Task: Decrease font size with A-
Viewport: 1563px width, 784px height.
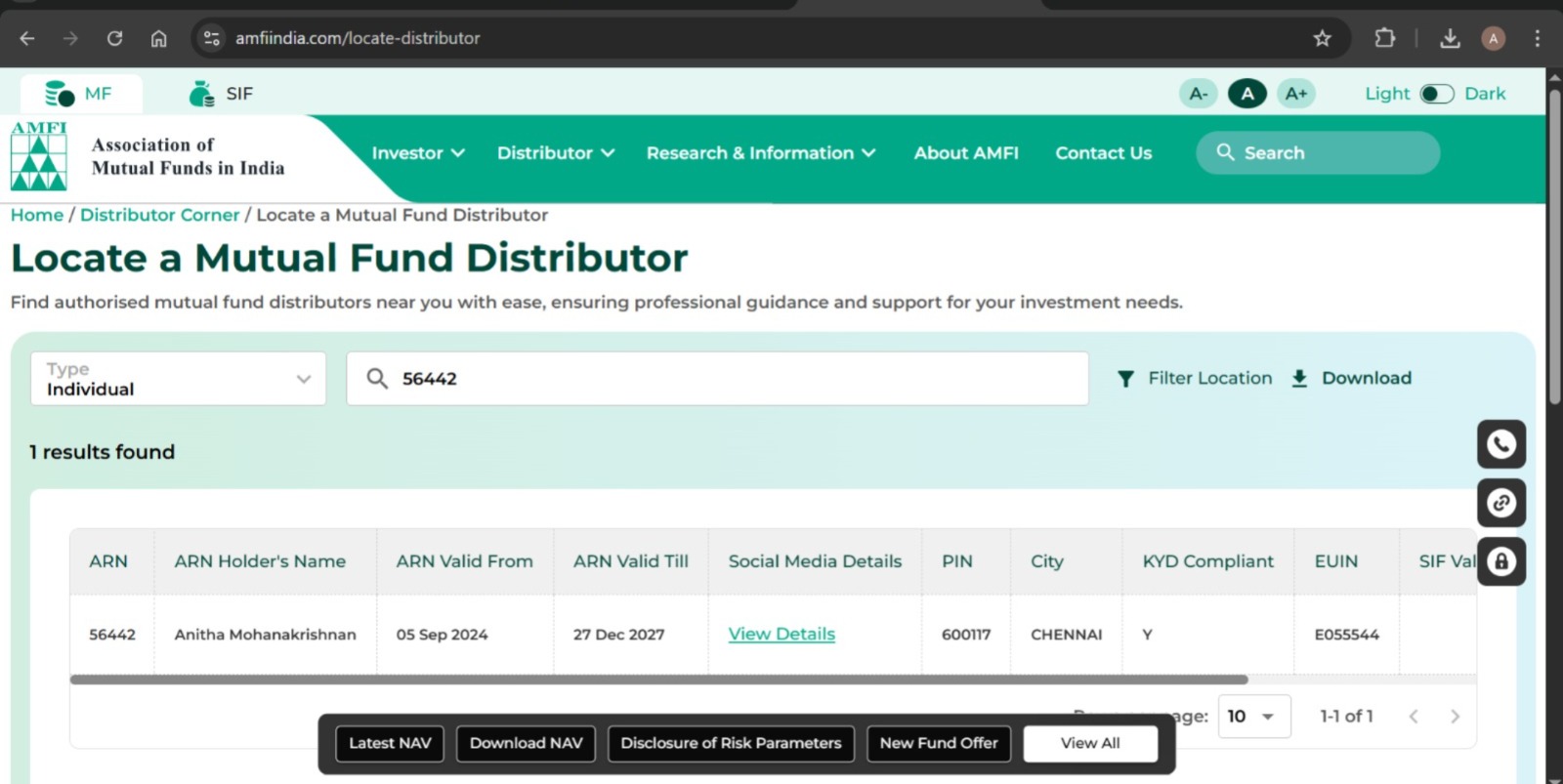Action: pyautogui.click(x=1199, y=94)
